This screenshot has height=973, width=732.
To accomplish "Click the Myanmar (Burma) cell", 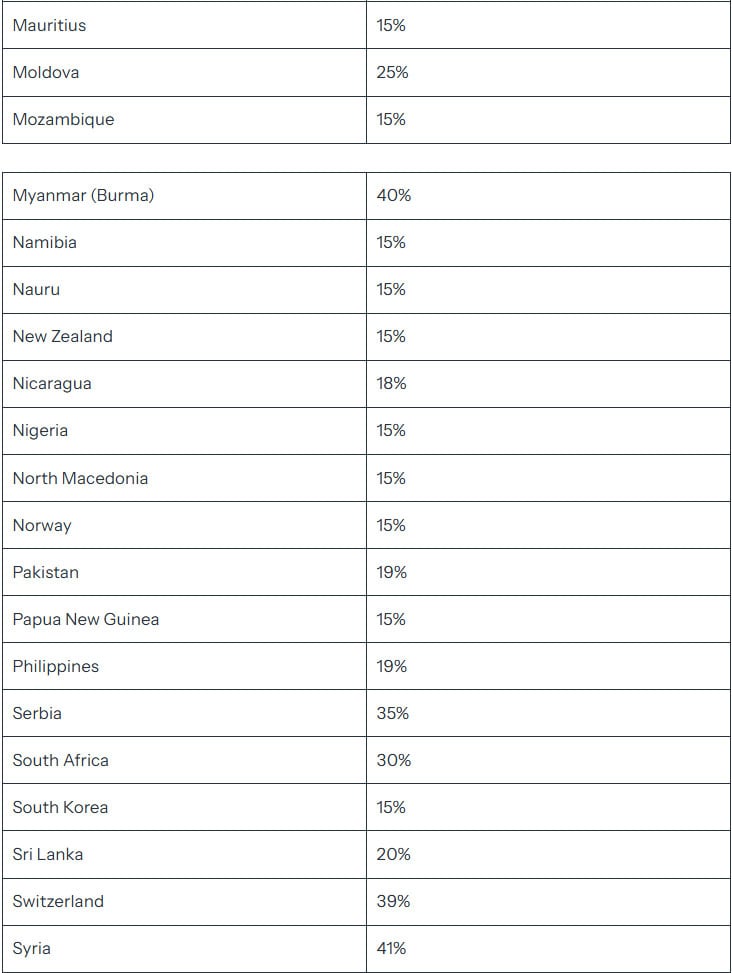I will pyautogui.click(x=83, y=195).
